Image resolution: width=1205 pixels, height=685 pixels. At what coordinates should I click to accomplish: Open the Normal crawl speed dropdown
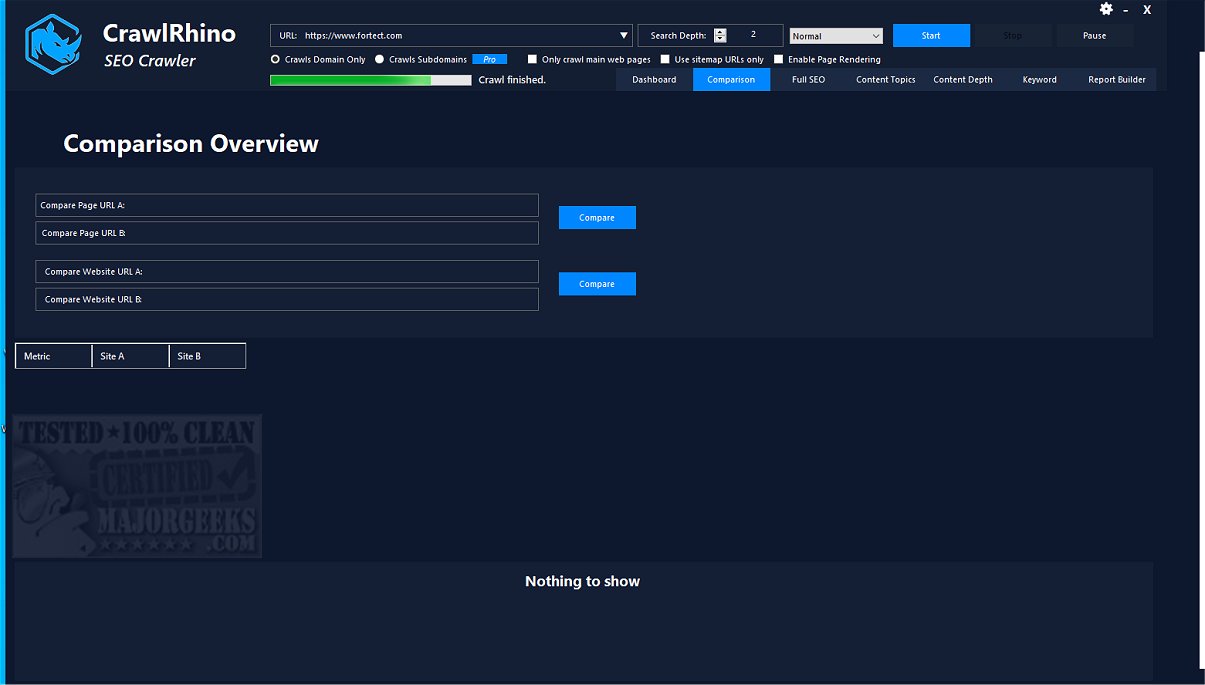[x=836, y=36]
